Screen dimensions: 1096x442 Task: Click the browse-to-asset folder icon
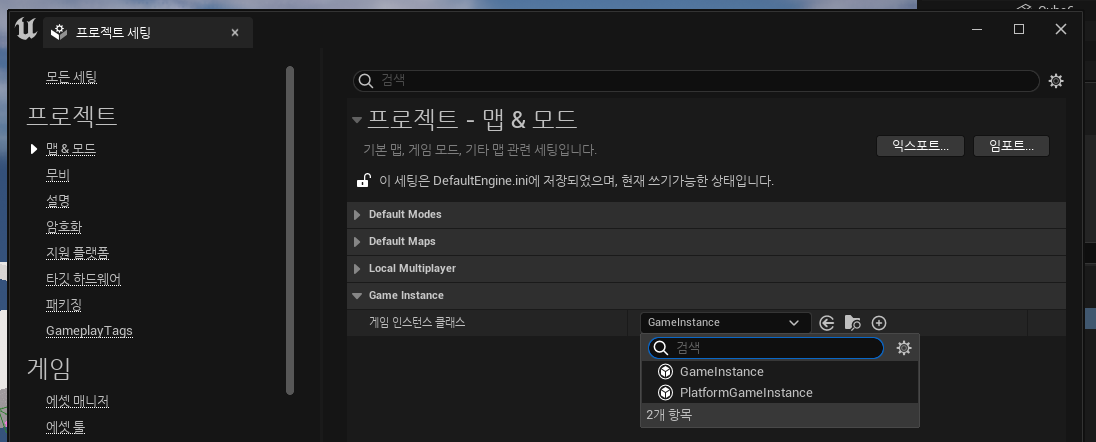coord(853,322)
